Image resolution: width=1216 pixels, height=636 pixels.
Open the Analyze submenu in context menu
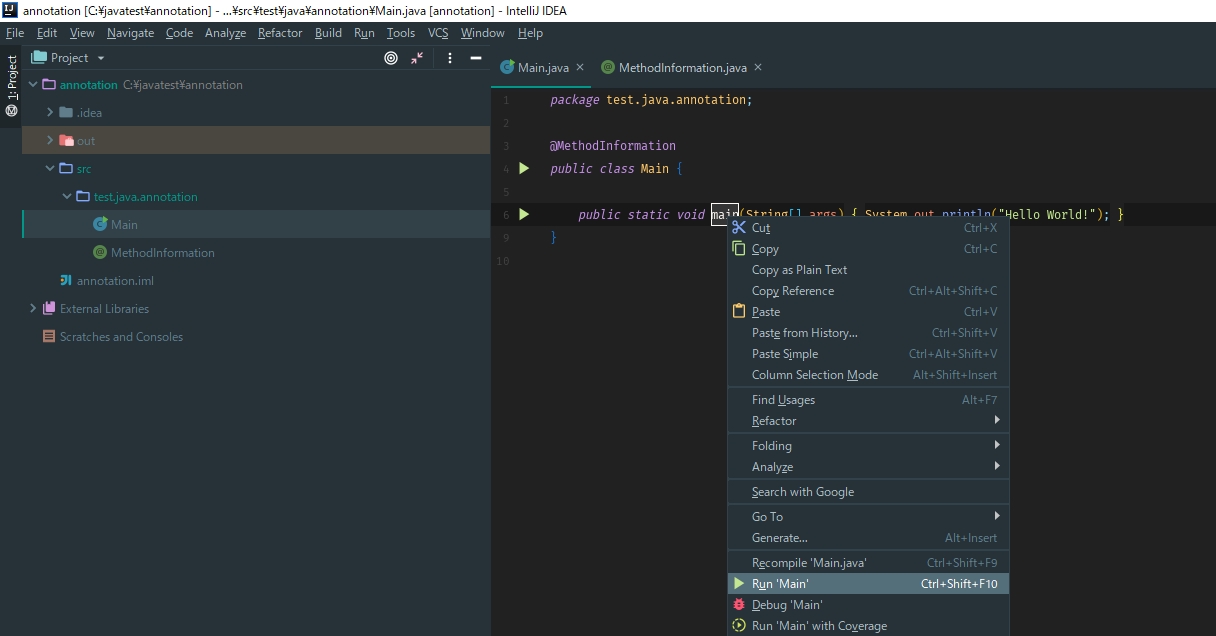pos(868,467)
